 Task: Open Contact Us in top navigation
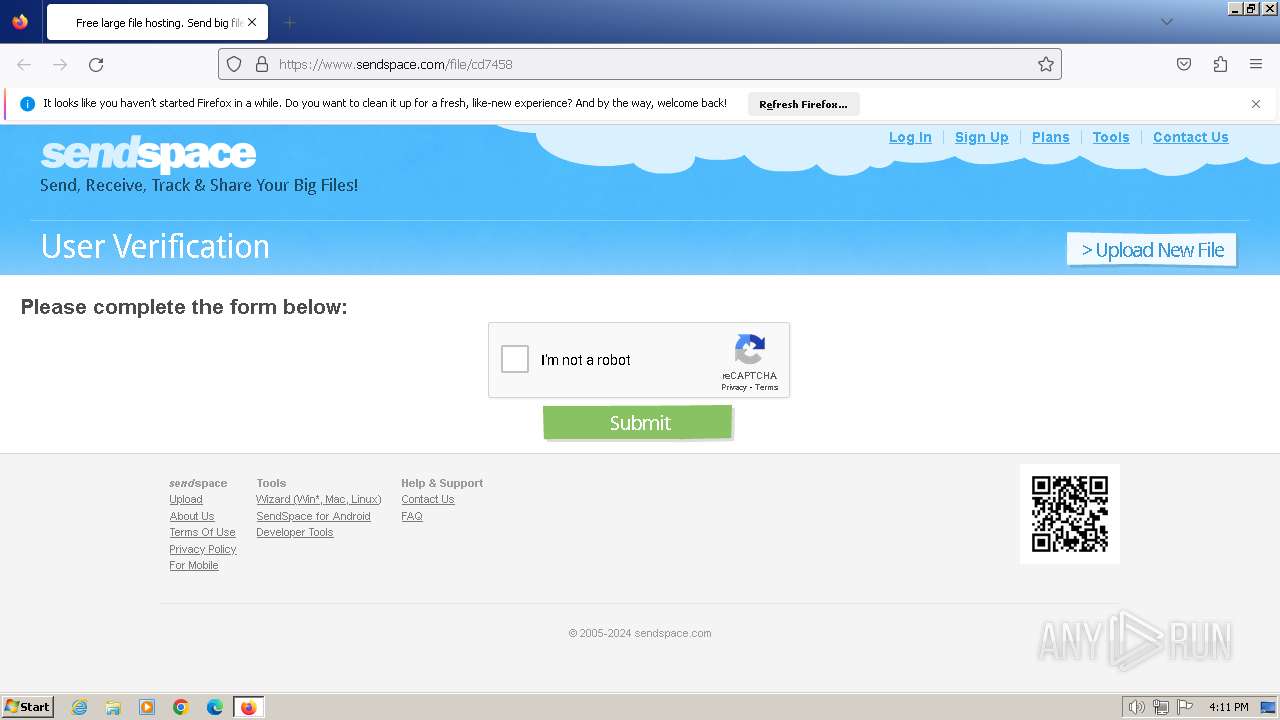1191,137
